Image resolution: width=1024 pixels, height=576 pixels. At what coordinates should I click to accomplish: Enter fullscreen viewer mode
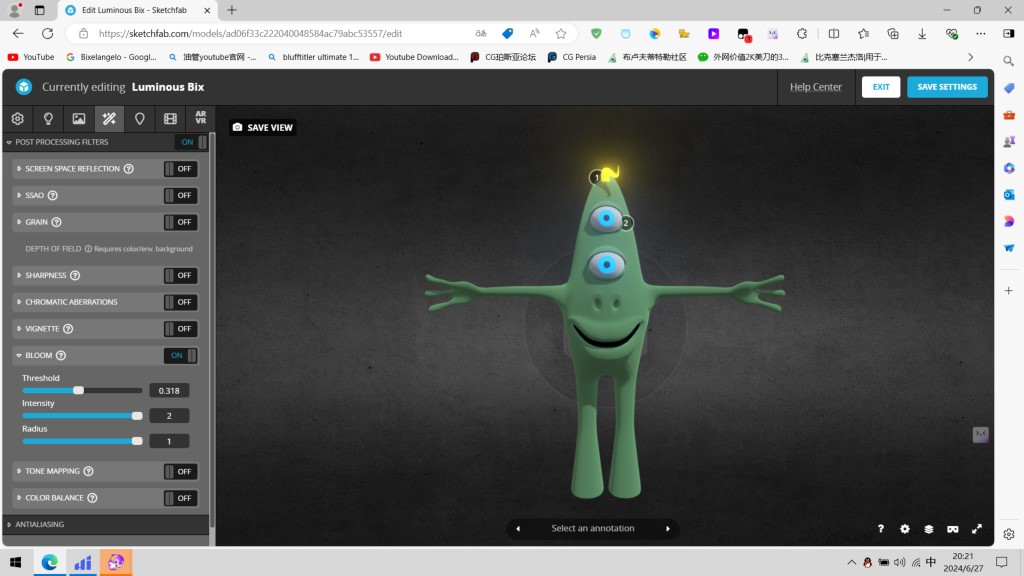[977, 529]
